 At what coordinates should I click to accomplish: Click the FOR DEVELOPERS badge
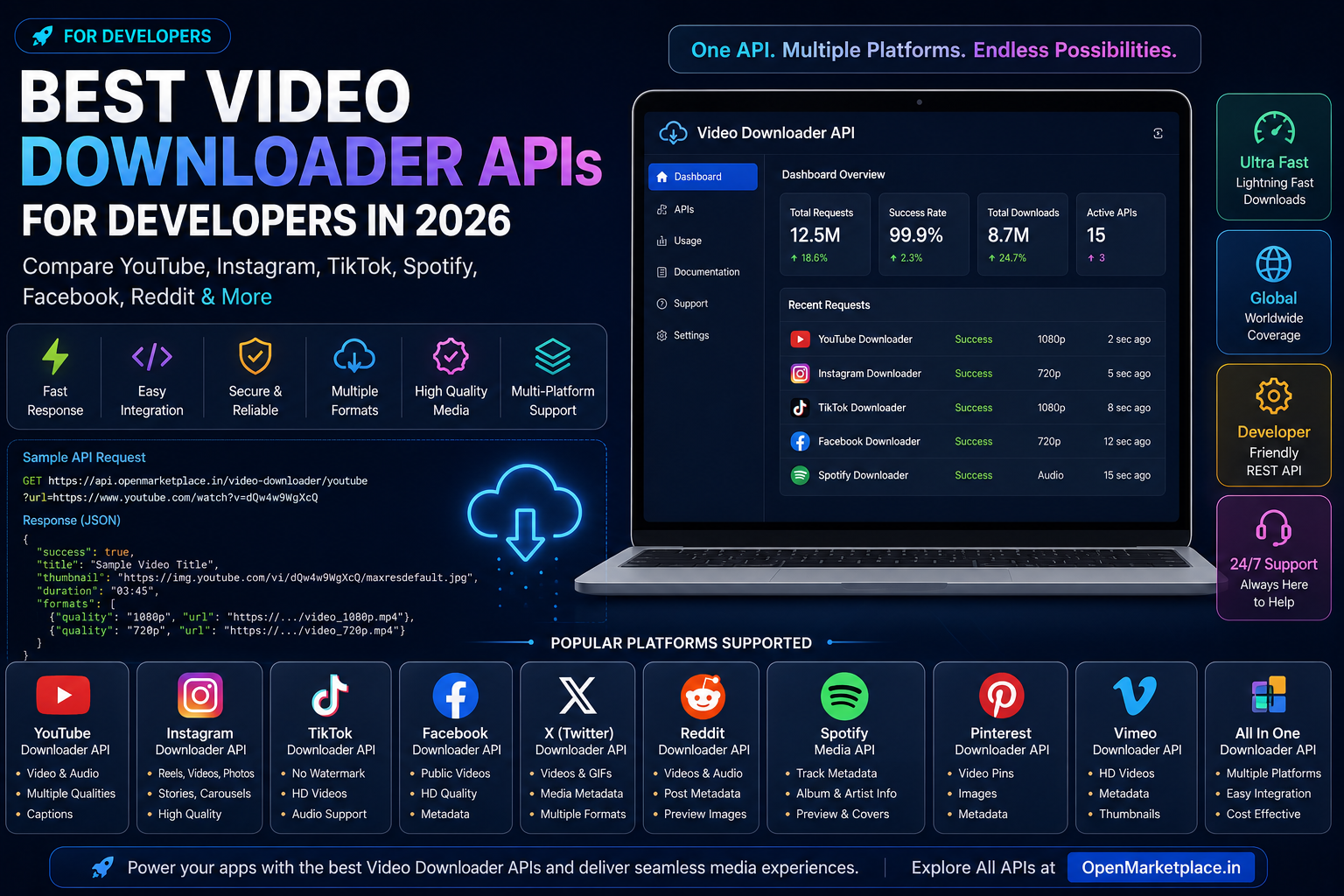(x=122, y=36)
